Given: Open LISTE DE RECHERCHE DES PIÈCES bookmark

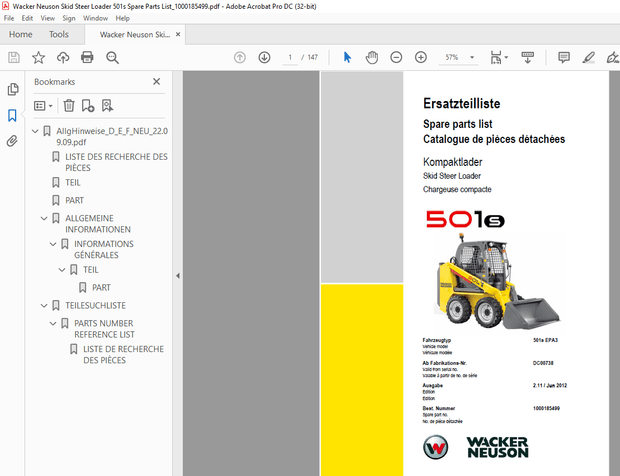Looking at the screenshot, I should (123, 355).
